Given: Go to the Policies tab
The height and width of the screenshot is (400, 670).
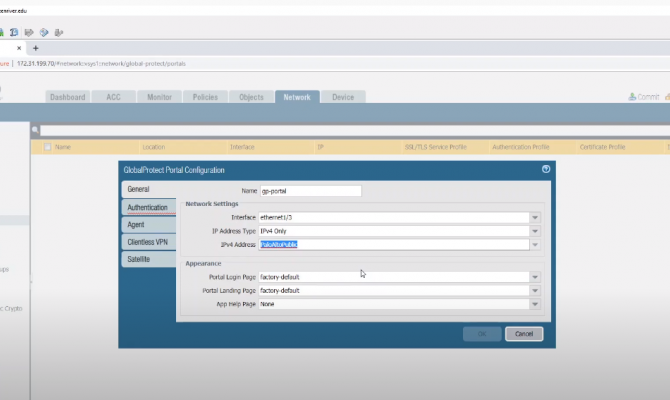Looking at the screenshot, I should coord(205,97).
